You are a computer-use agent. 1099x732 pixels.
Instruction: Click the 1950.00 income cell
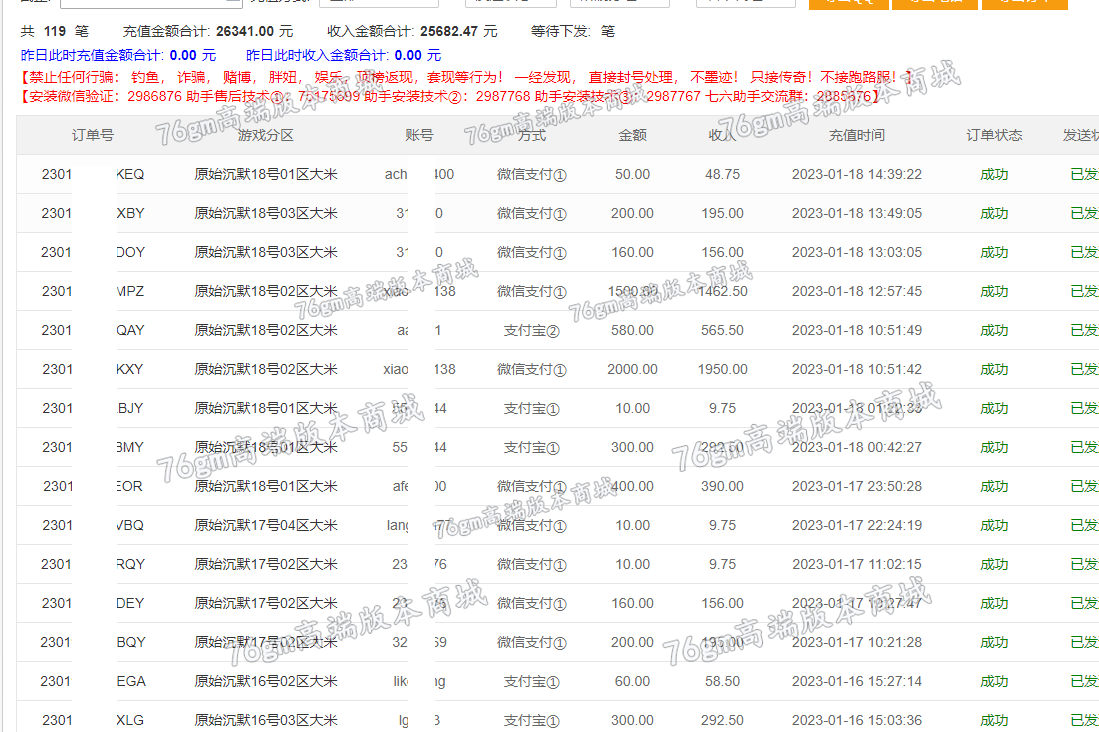pyautogui.click(x=723, y=370)
